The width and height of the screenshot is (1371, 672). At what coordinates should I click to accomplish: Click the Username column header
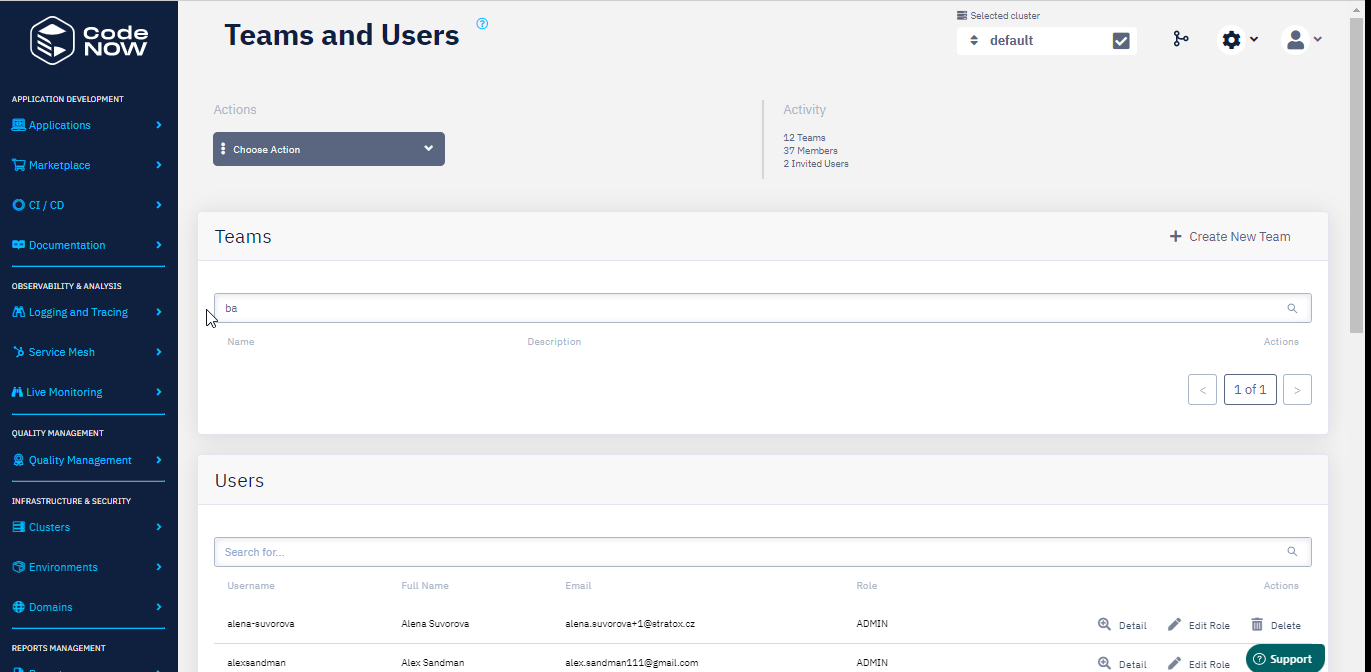(x=251, y=586)
